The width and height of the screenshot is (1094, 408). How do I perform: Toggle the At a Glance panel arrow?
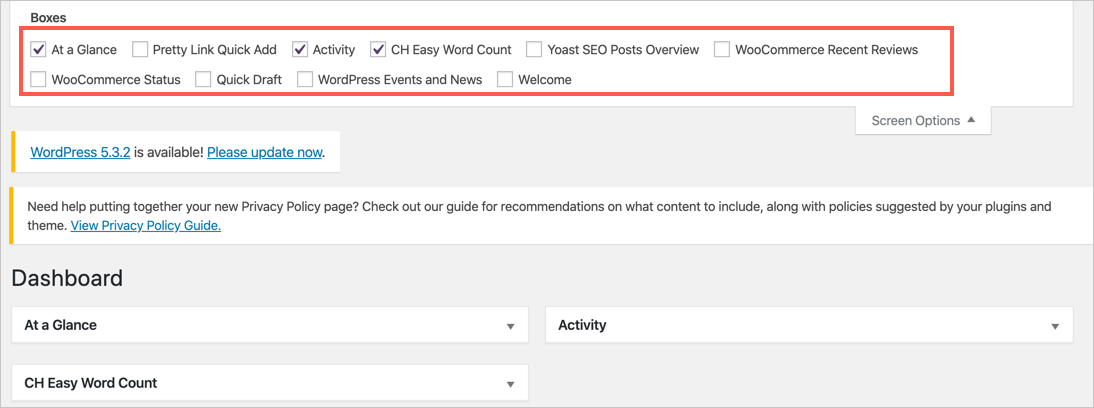click(x=510, y=326)
